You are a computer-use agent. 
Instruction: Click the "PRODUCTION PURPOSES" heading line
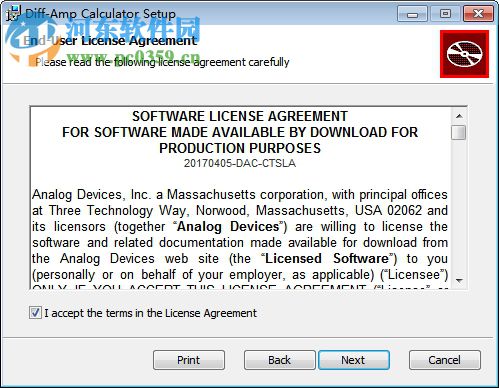[x=240, y=148]
